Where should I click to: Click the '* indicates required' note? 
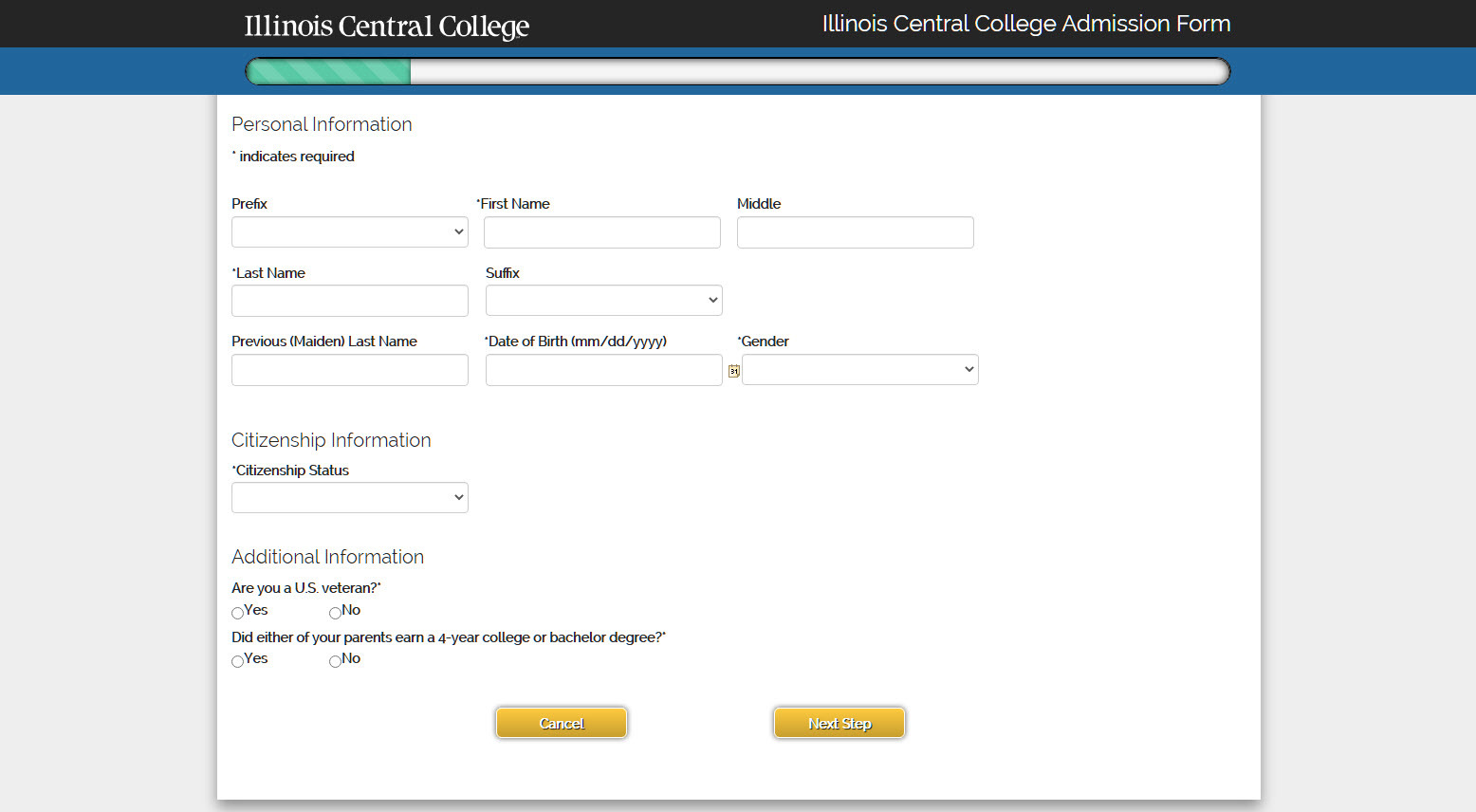tap(293, 157)
